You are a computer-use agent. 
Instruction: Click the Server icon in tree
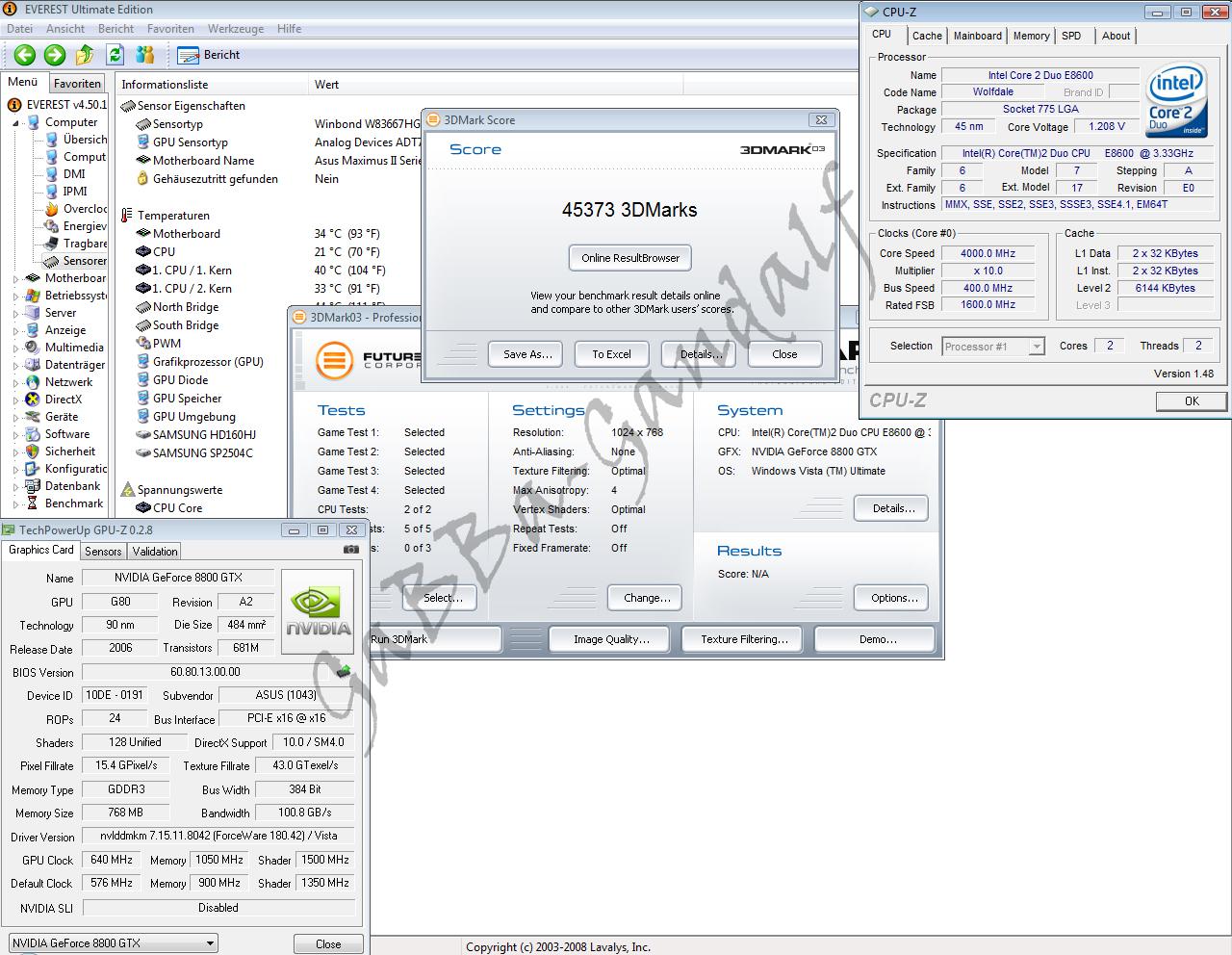tap(34, 313)
